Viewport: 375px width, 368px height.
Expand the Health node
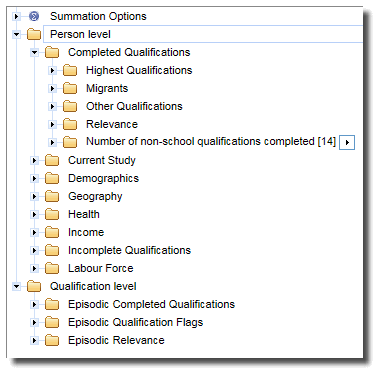pyautogui.click(x=34, y=214)
